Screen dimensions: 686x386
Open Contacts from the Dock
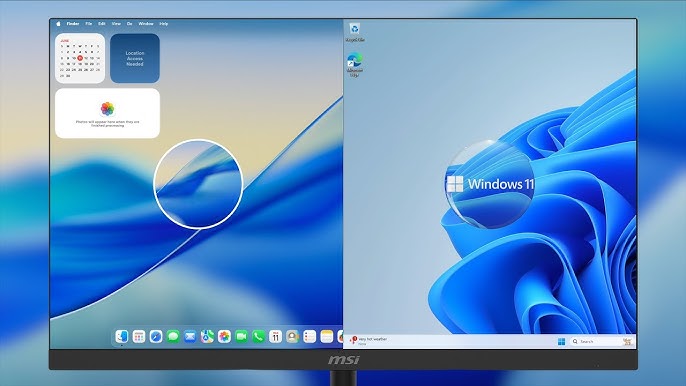(292, 336)
